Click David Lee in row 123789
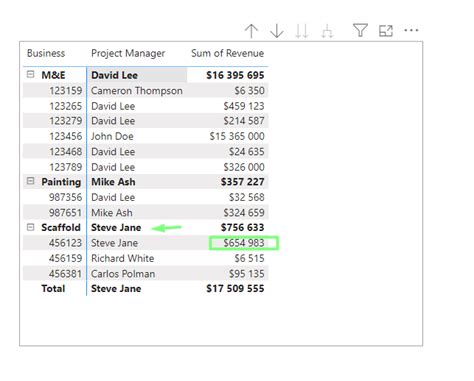This screenshot has width=474, height=381. click(x=113, y=167)
